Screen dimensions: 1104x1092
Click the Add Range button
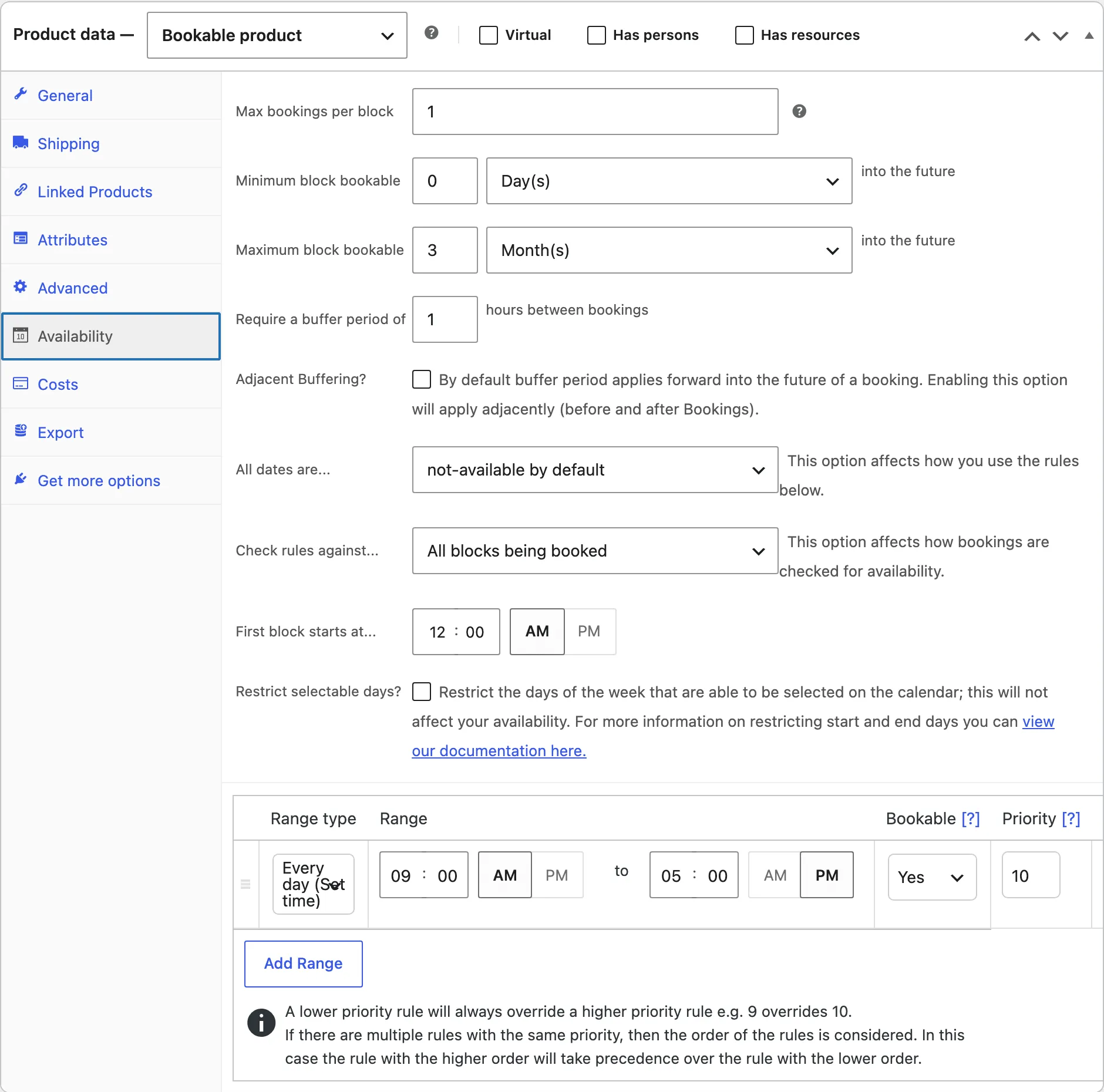(x=304, y=963)
